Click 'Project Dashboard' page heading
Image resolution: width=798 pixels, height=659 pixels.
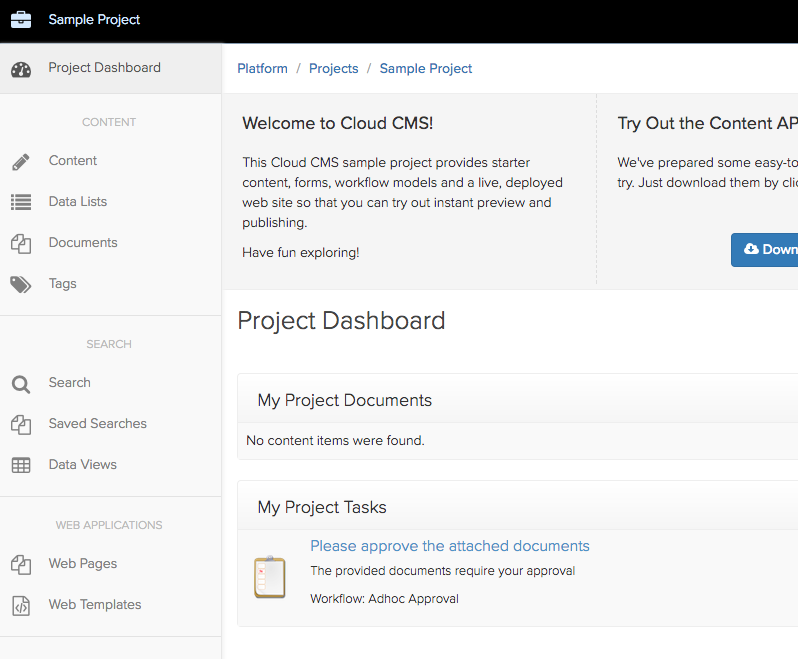pos(341,321)
